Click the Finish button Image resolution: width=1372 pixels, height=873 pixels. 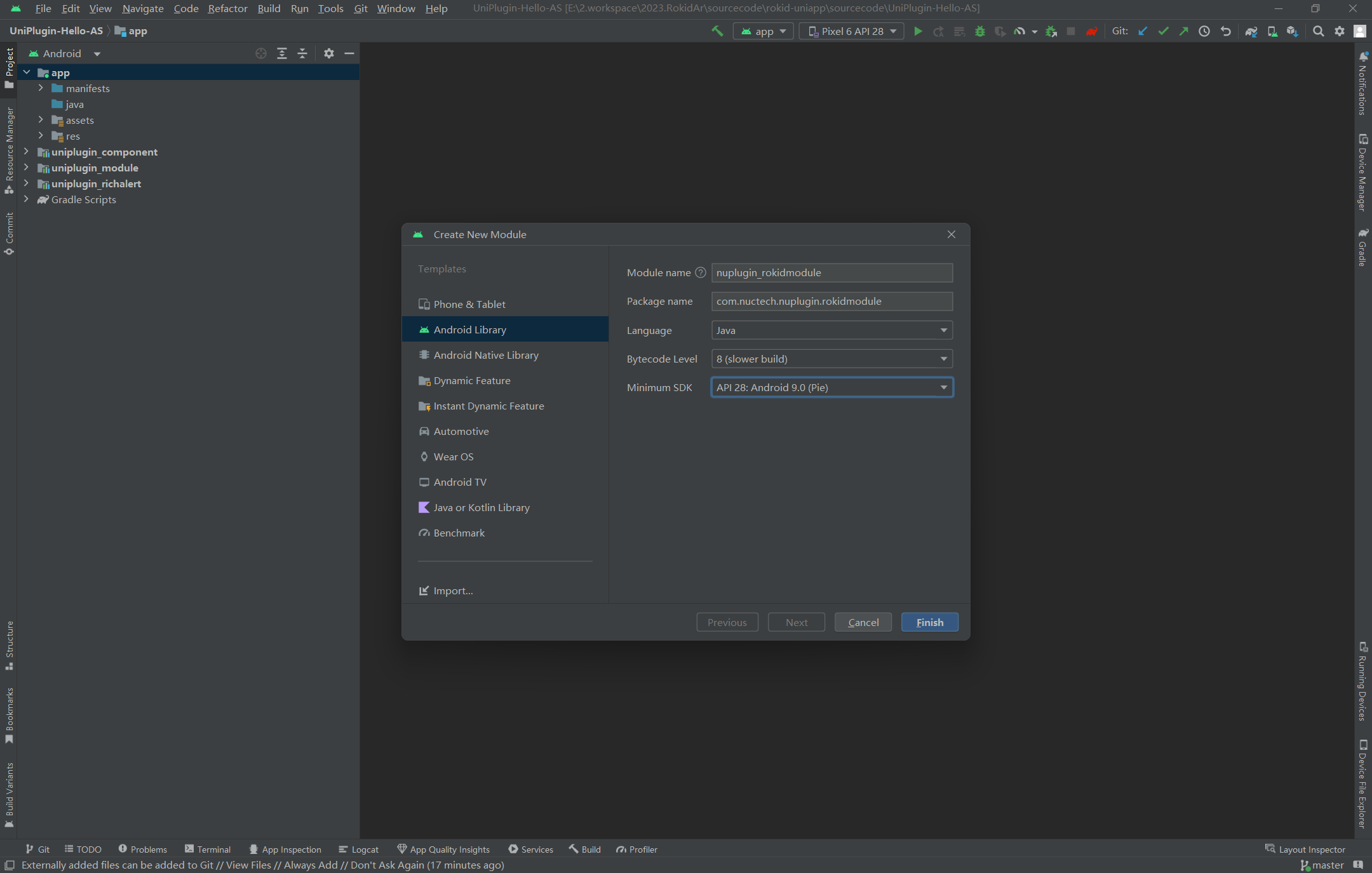(929, 622)
